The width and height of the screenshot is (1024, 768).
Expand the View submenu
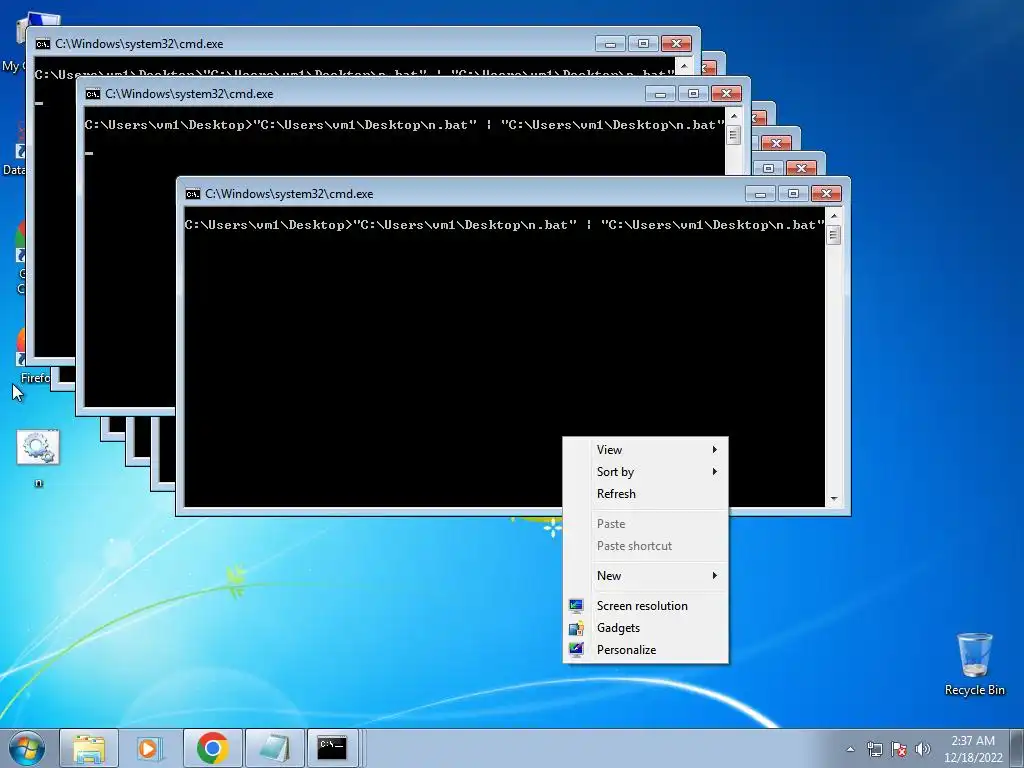coord(645,449)
